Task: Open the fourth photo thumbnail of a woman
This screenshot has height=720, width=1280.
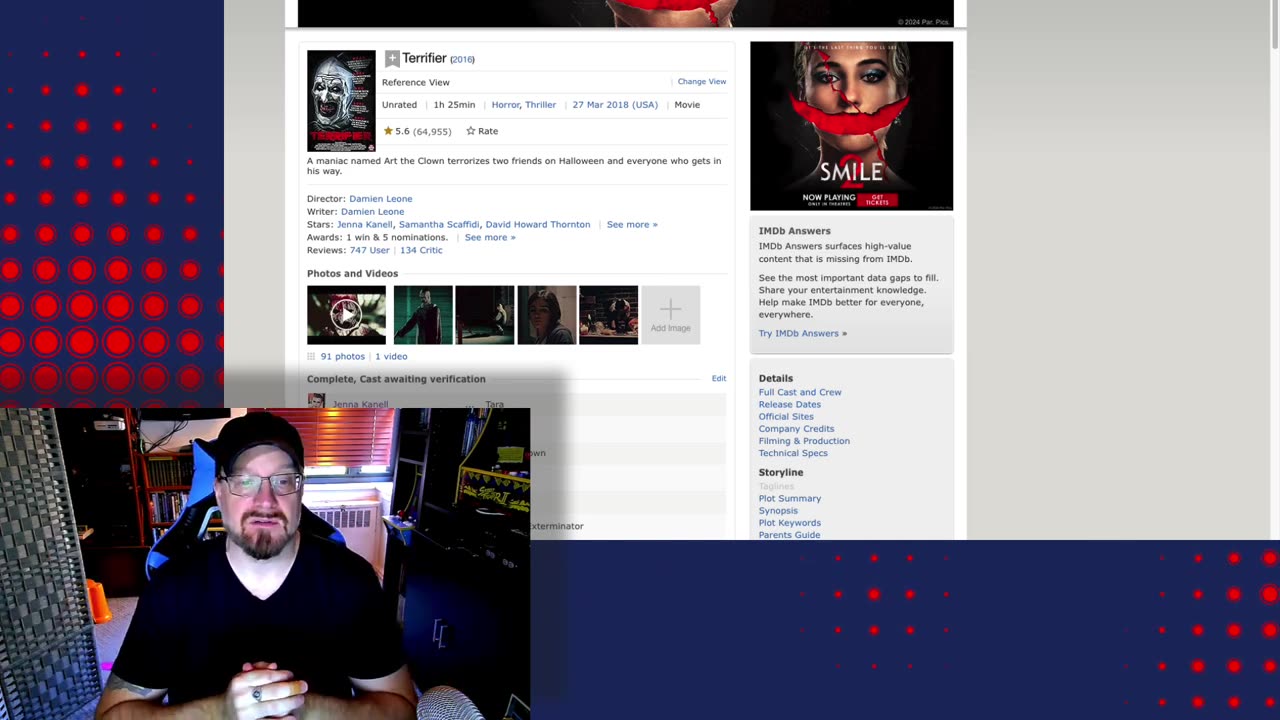Action: click(547, 315)
